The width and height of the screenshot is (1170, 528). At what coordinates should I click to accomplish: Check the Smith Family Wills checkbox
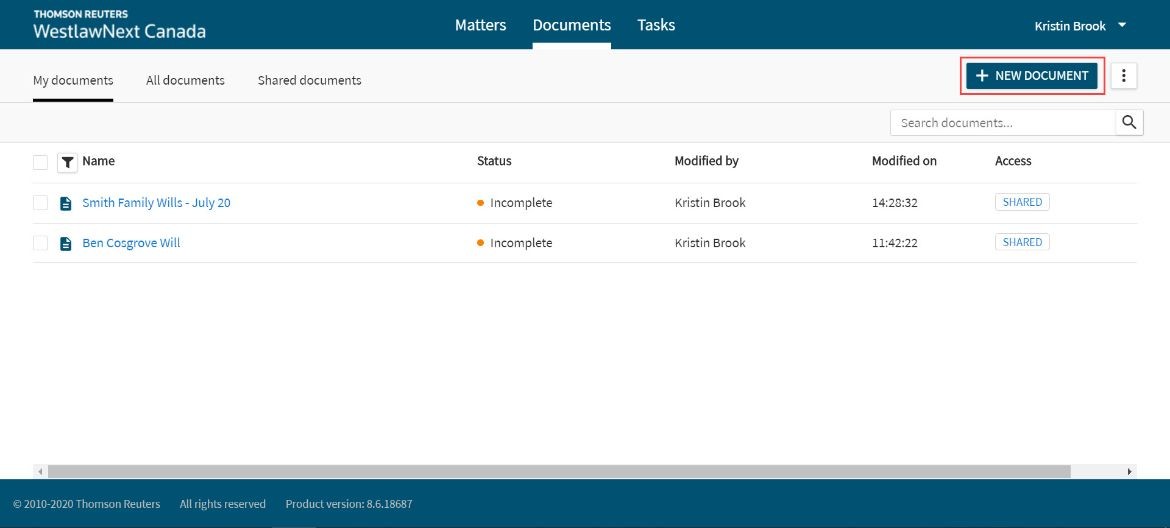[40, 203]
